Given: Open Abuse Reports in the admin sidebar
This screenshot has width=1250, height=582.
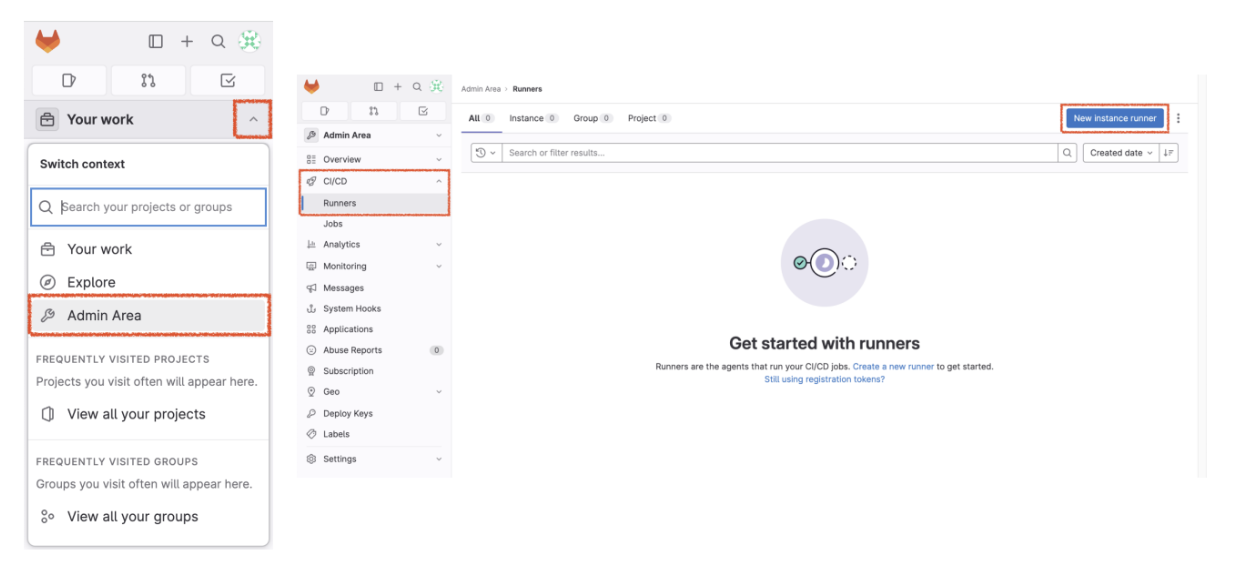Looking at the screenshot, I should [x=374, y=350].
